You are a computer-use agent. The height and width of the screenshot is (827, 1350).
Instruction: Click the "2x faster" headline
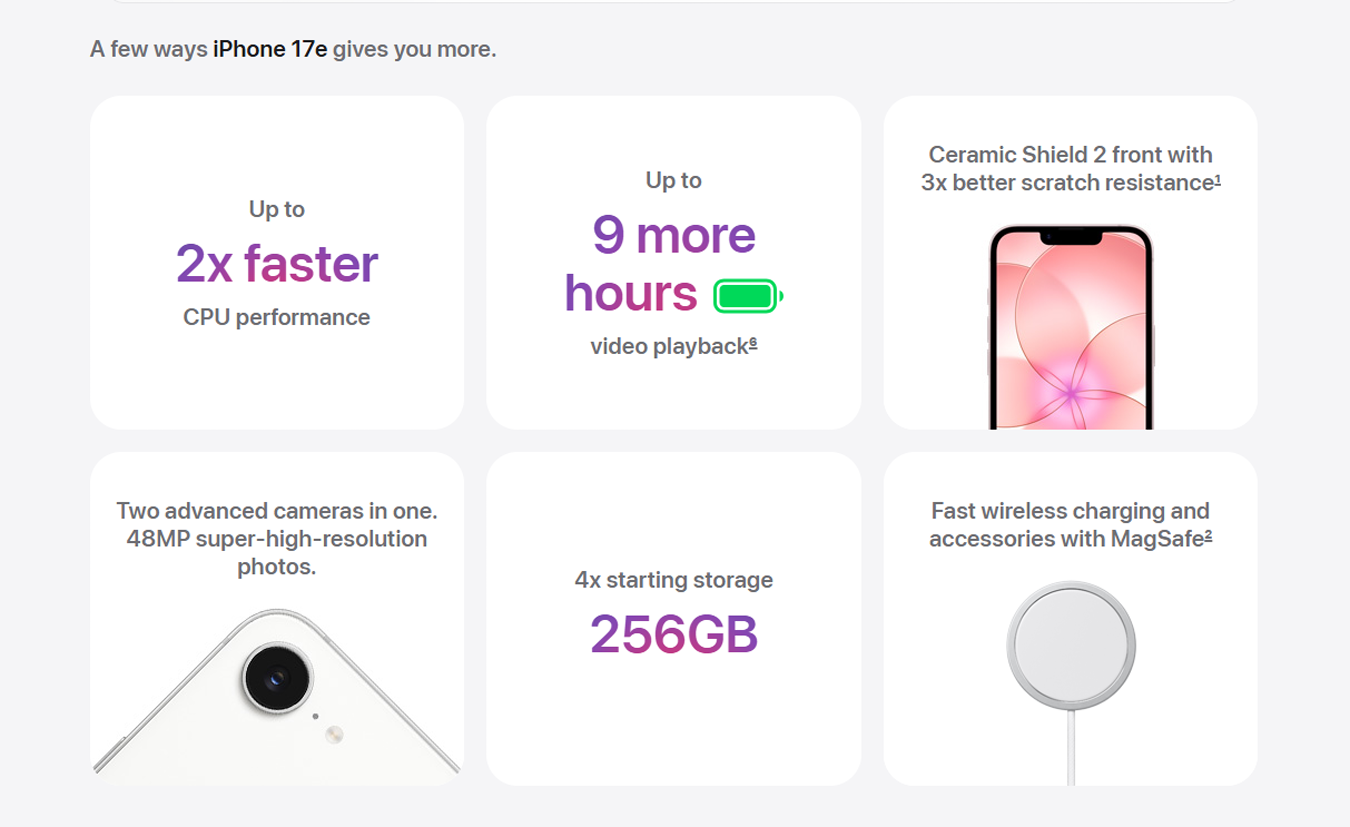277,264
